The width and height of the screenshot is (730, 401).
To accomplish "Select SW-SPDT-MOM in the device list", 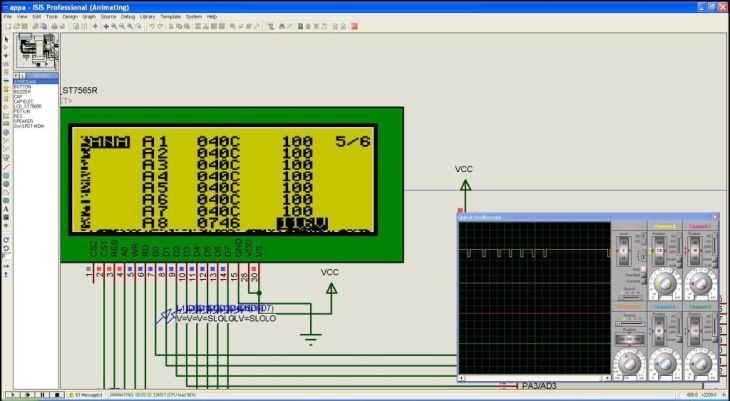I will click(x=29, y=126).
